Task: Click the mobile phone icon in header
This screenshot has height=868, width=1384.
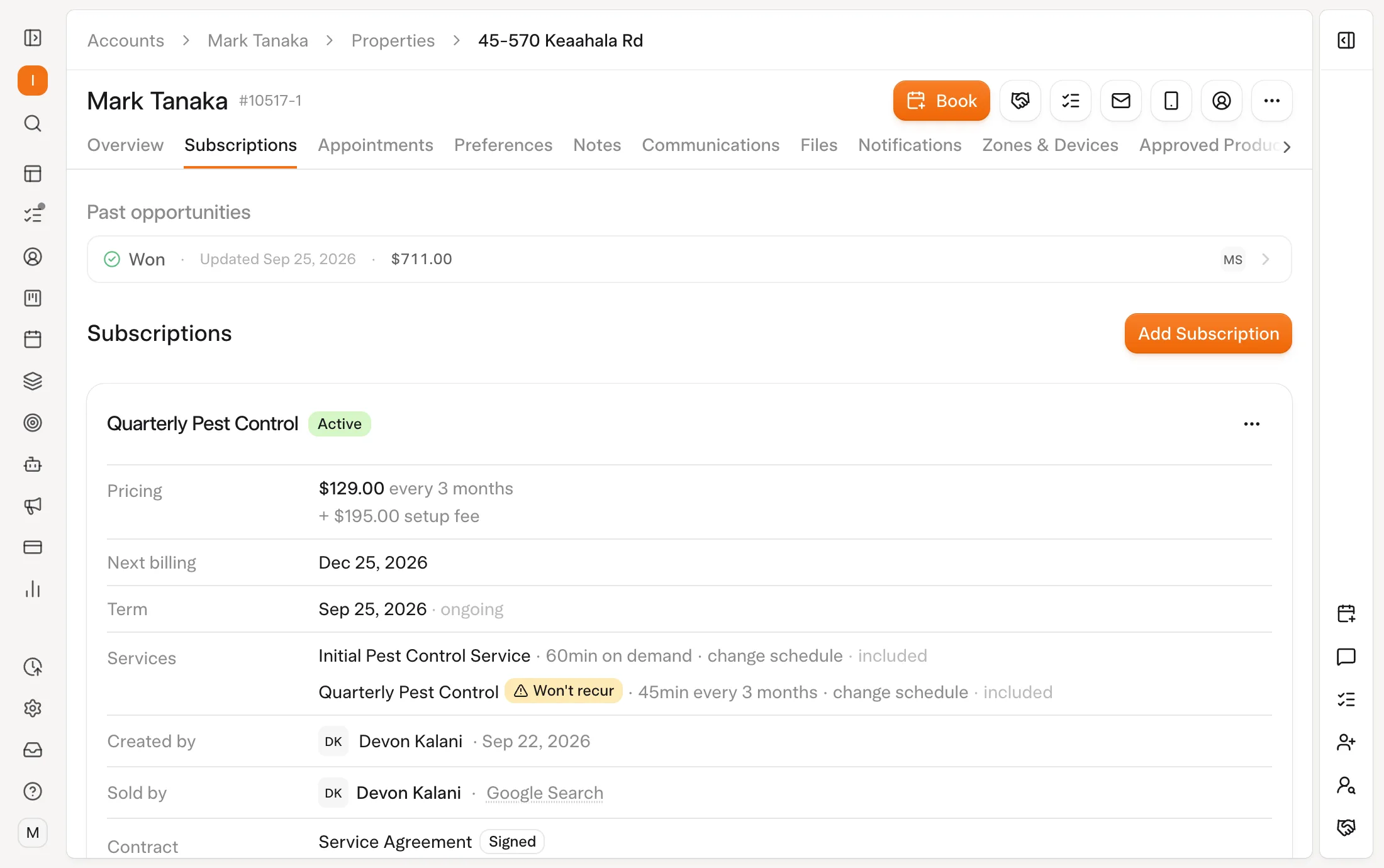Action: tap(1171, 101)
